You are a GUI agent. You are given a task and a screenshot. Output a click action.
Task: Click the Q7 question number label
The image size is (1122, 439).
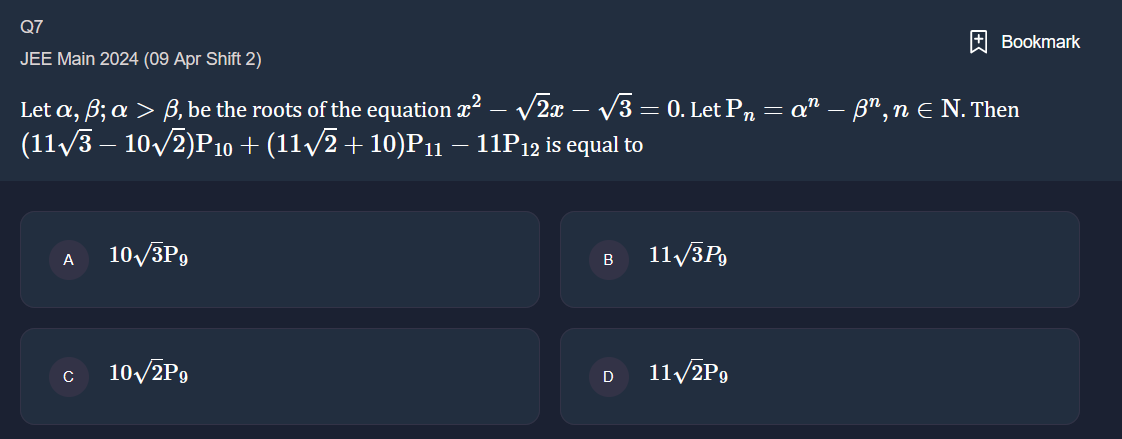coord(31,27)
